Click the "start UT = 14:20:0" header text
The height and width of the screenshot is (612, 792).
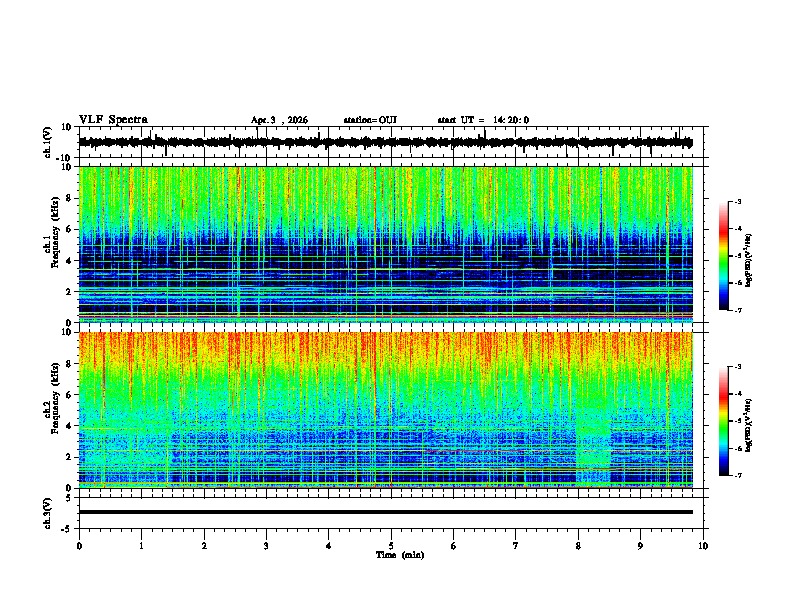(x=483, y=120)
